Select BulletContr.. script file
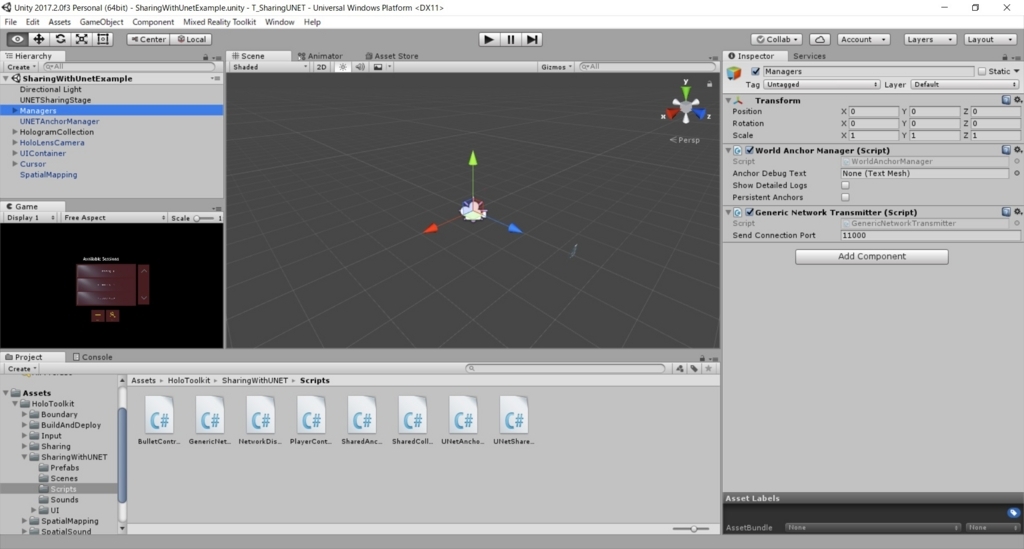1024x549 pixels. click(x=159, y=420)
